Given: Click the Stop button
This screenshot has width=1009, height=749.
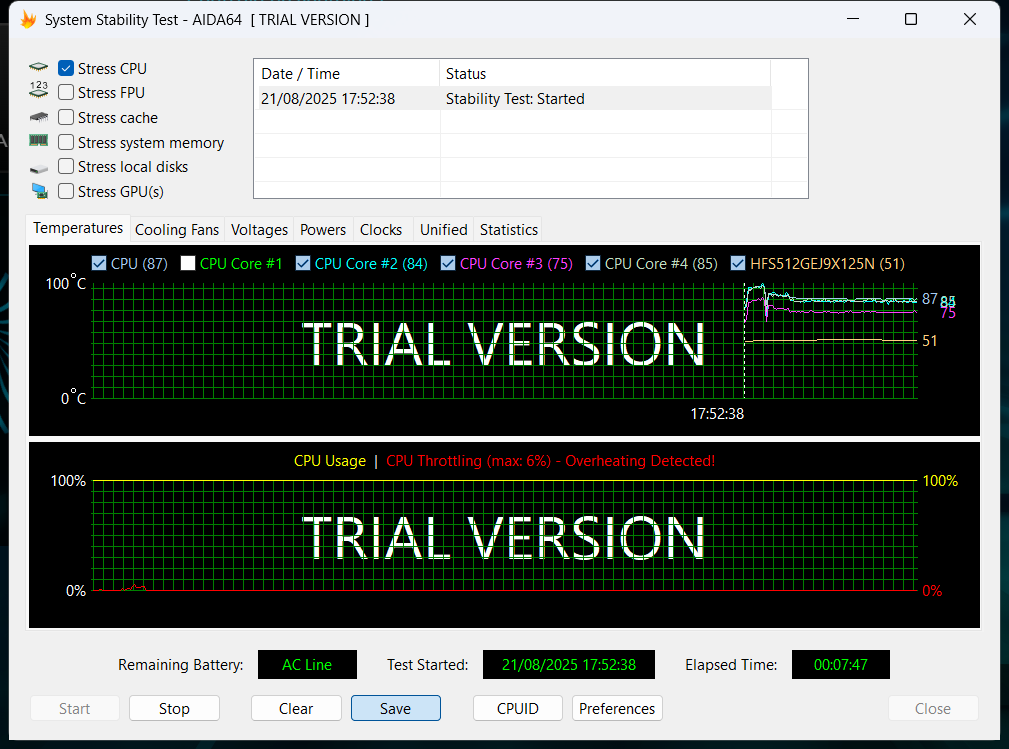Looking at the screenshot, I should (174, 708).
